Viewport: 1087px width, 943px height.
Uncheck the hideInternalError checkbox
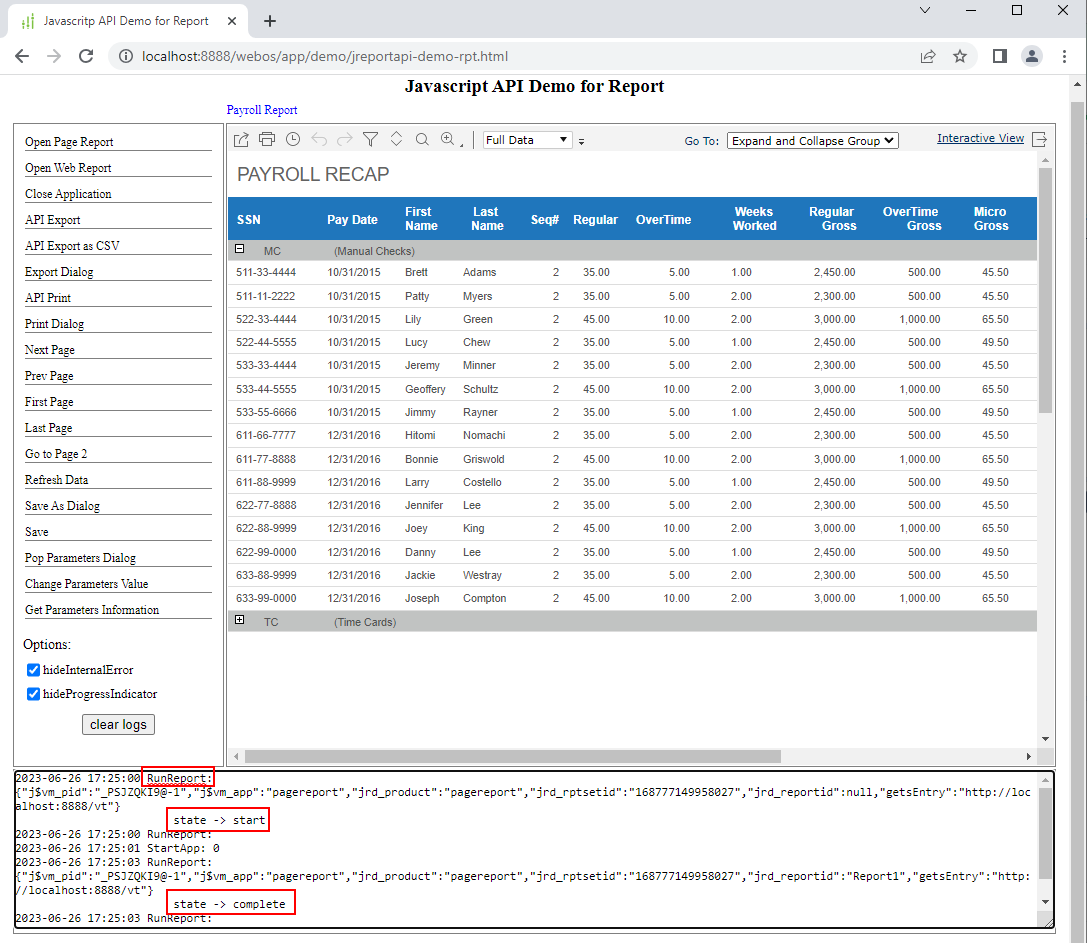tap(33, 670)
